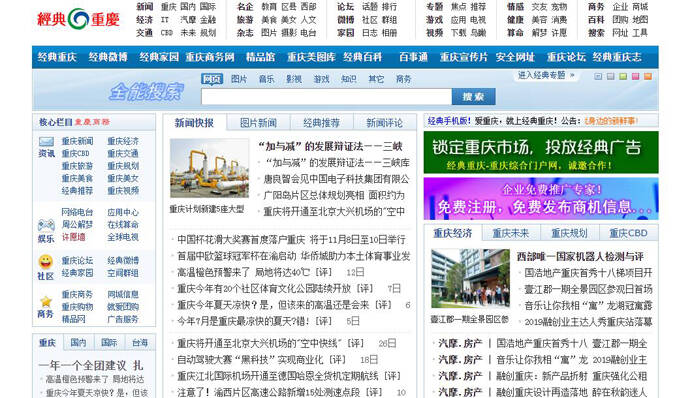Click inside the 全能搜索 search text box
The width and height of the screenshot is (690, 398).
coord(327,97)
